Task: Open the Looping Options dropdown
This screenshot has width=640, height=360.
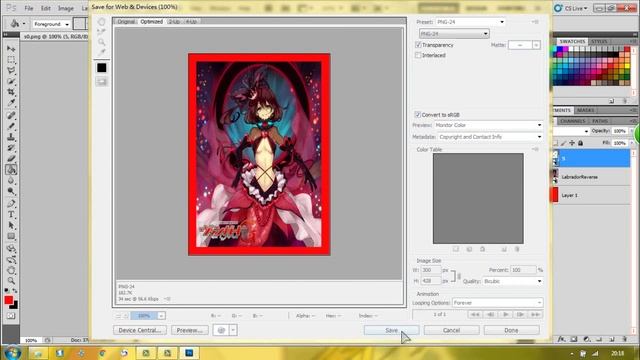Action: (498, 303)
